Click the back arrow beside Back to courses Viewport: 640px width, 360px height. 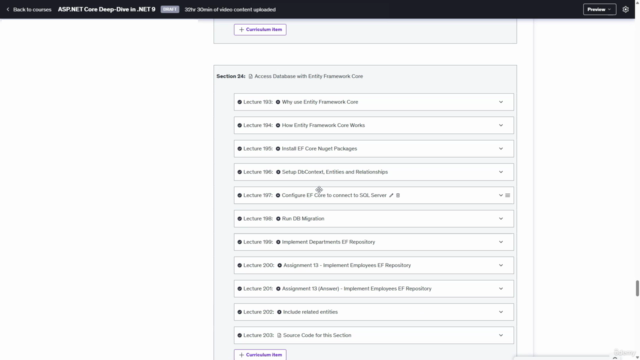click(x=8, y=9)
